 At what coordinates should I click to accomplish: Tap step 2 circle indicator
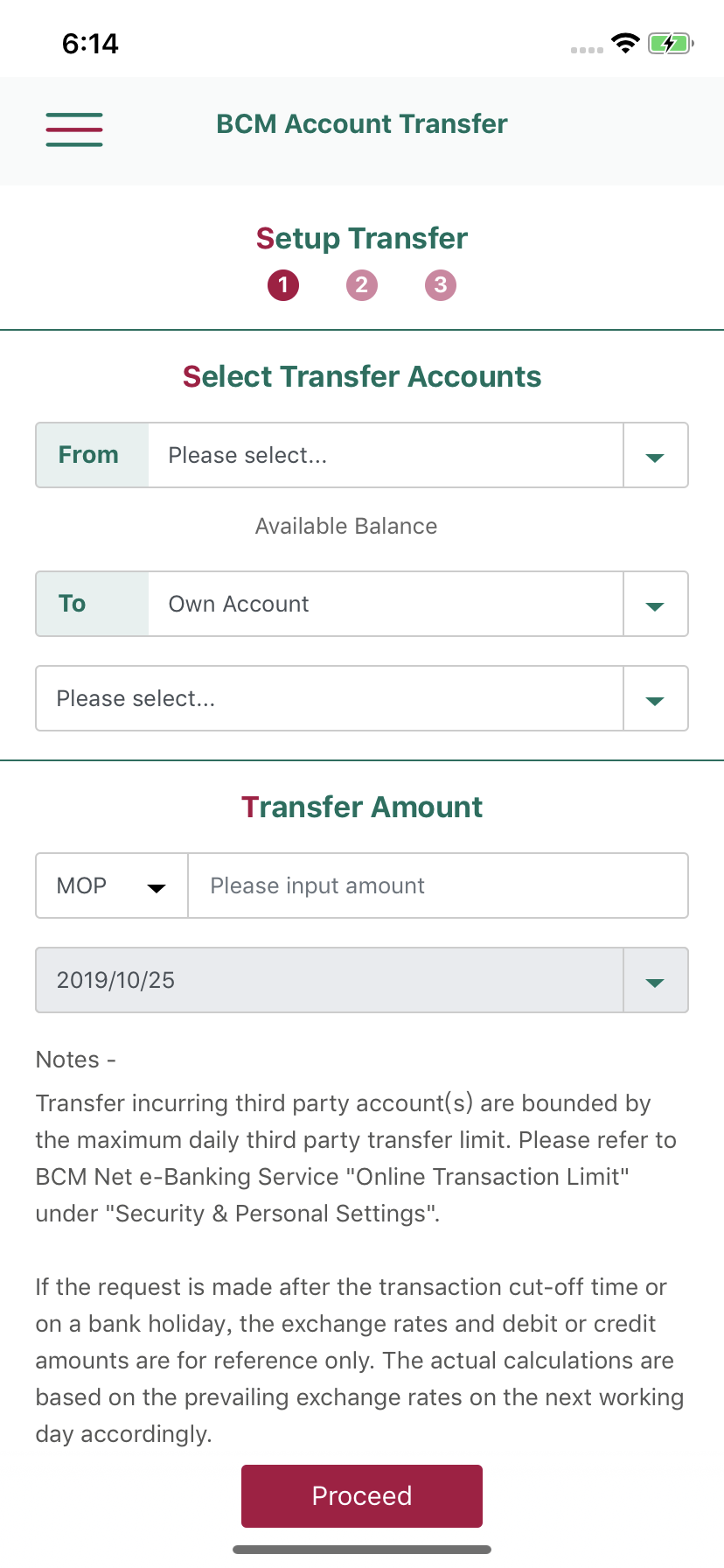[x=362, y=285]
